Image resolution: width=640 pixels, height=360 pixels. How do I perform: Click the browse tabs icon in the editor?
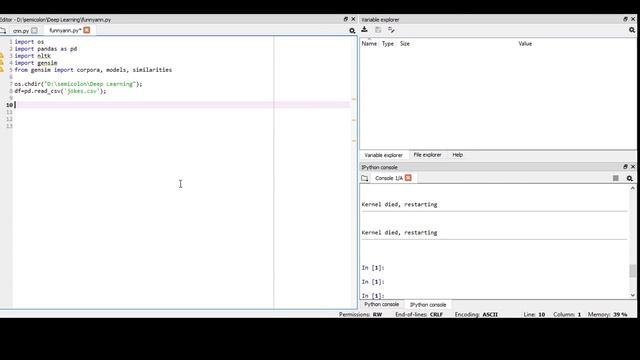[3, 31]
